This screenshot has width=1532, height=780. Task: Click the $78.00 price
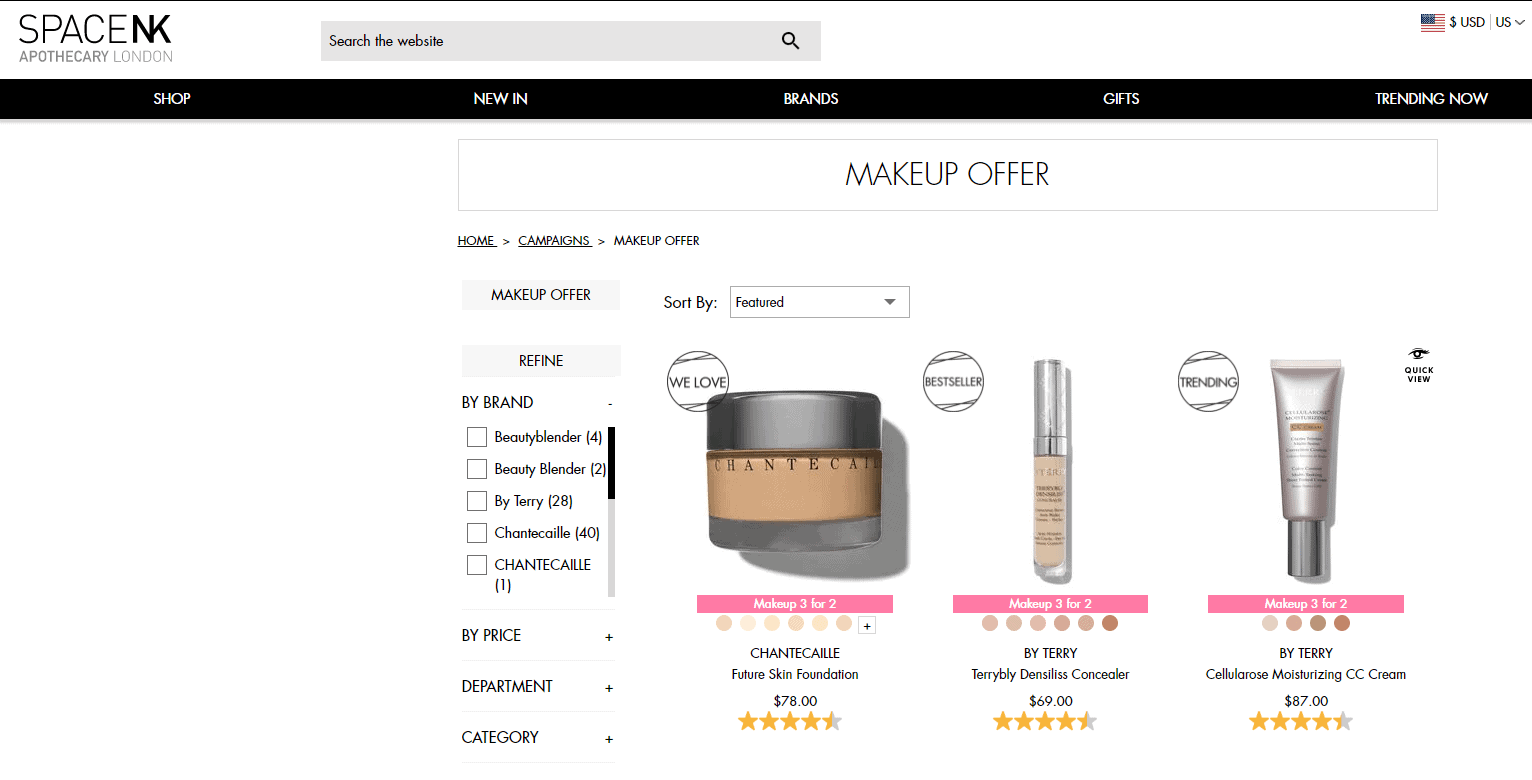click(795, 701)
